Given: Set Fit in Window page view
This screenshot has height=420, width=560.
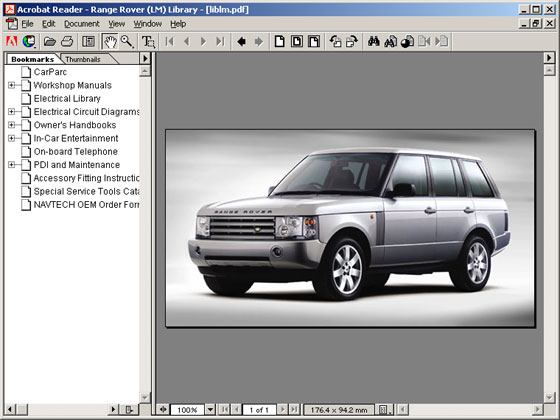Looking at the screenshot, I should click(297, 41).
